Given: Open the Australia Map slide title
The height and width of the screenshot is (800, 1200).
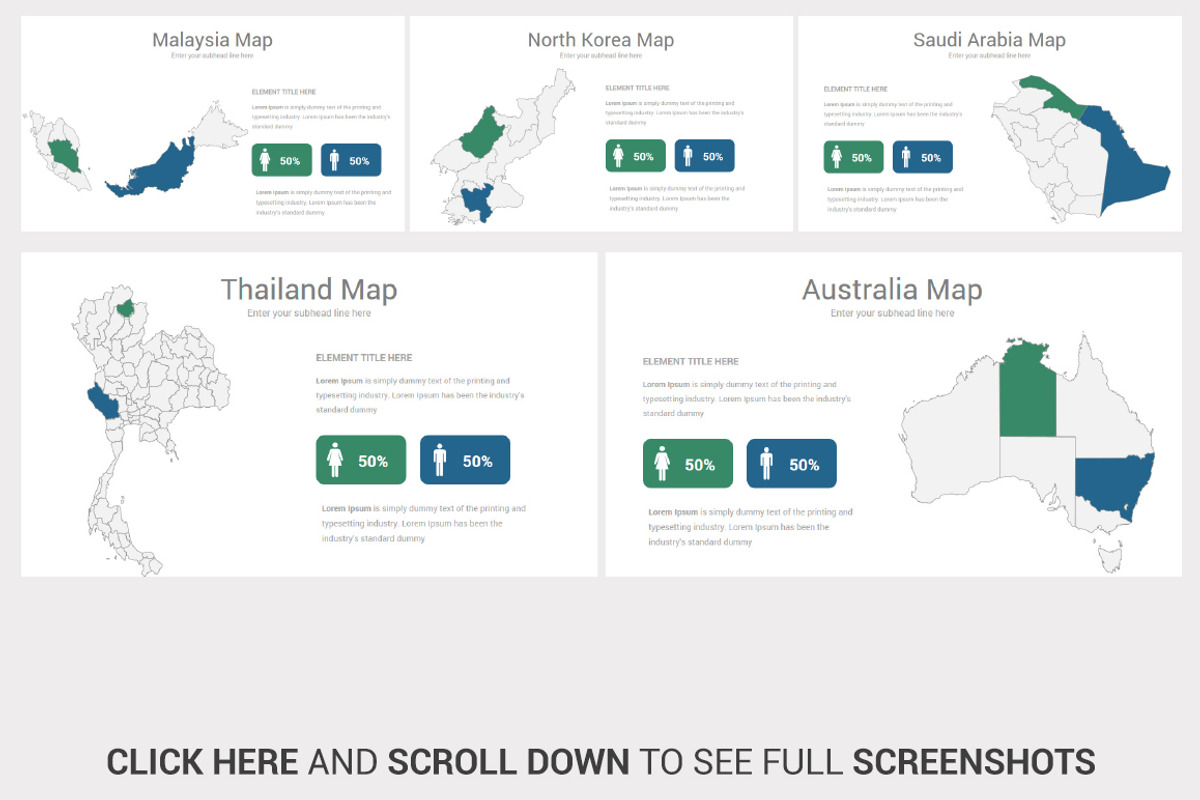Looking at the screenshot, I should [x=892, y=290].
